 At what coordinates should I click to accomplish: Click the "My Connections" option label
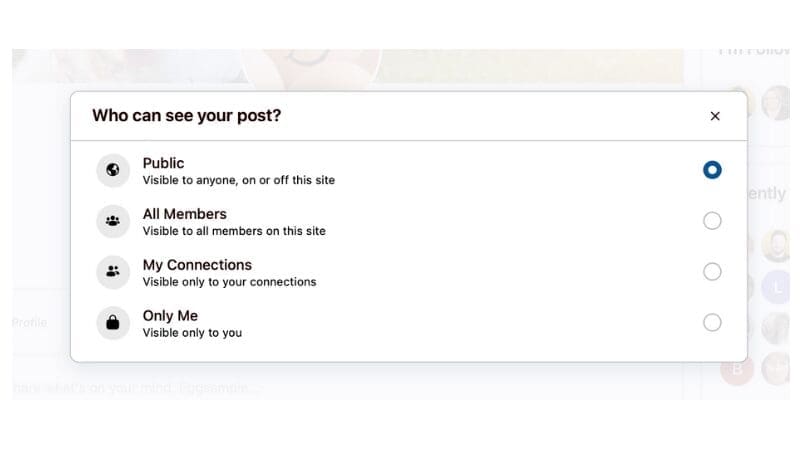(197, 265)
